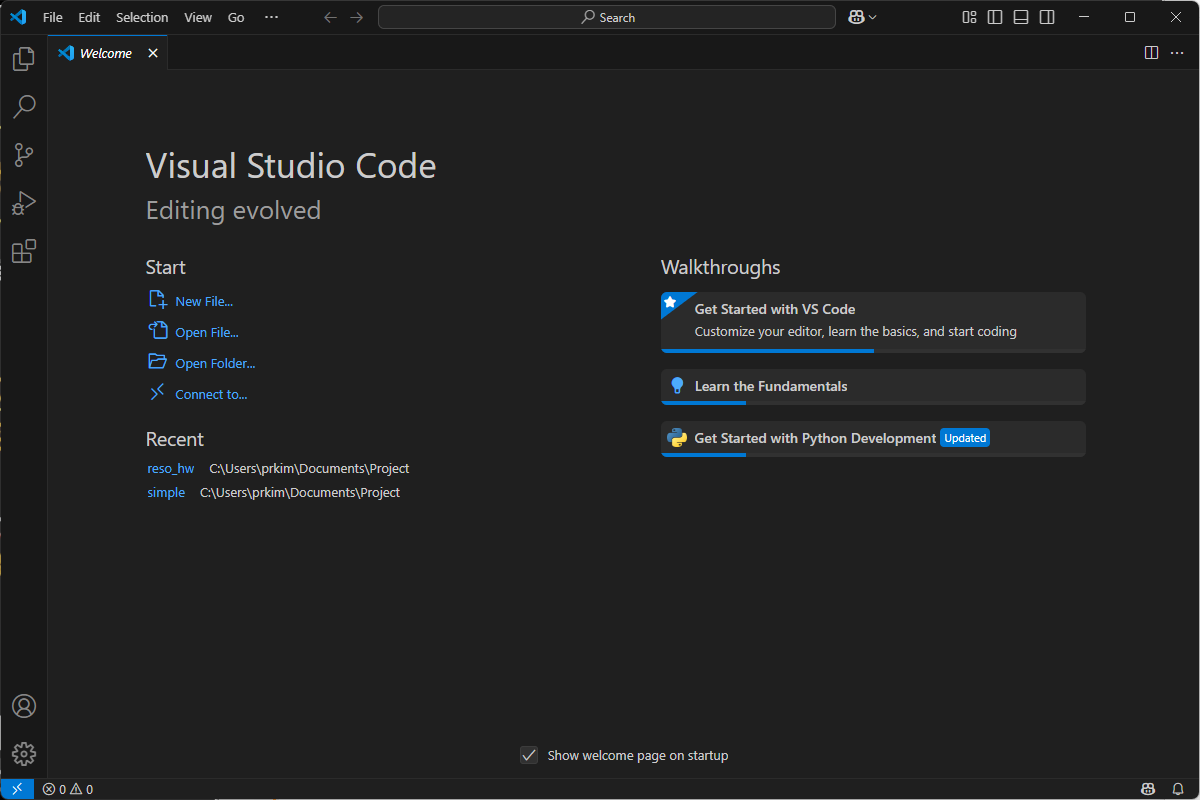
Task: Click the lightbulb icon on Learn the Fundamentals
Action: coord(677,386)
